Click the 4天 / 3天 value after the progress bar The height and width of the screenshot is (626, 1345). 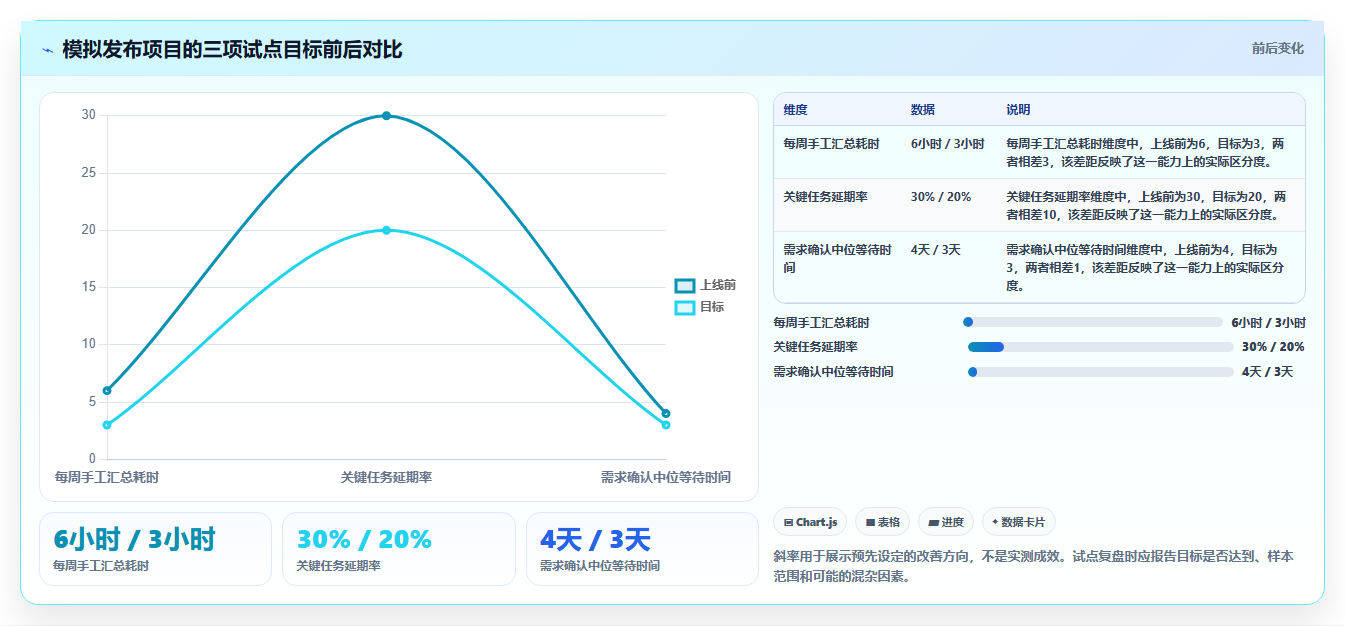point(1267,372)
